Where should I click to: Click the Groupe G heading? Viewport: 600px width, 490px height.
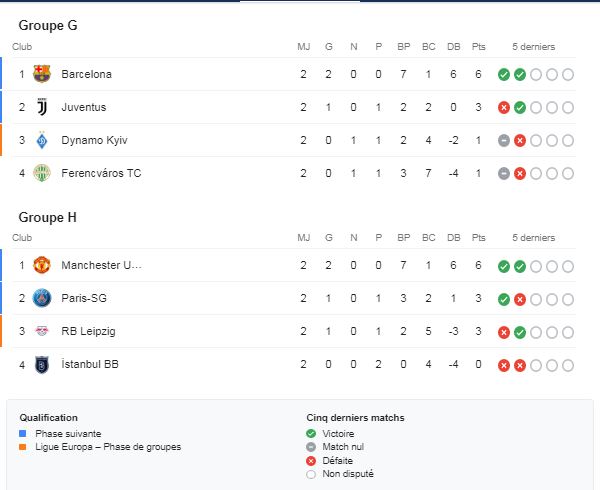pos(48,26)
